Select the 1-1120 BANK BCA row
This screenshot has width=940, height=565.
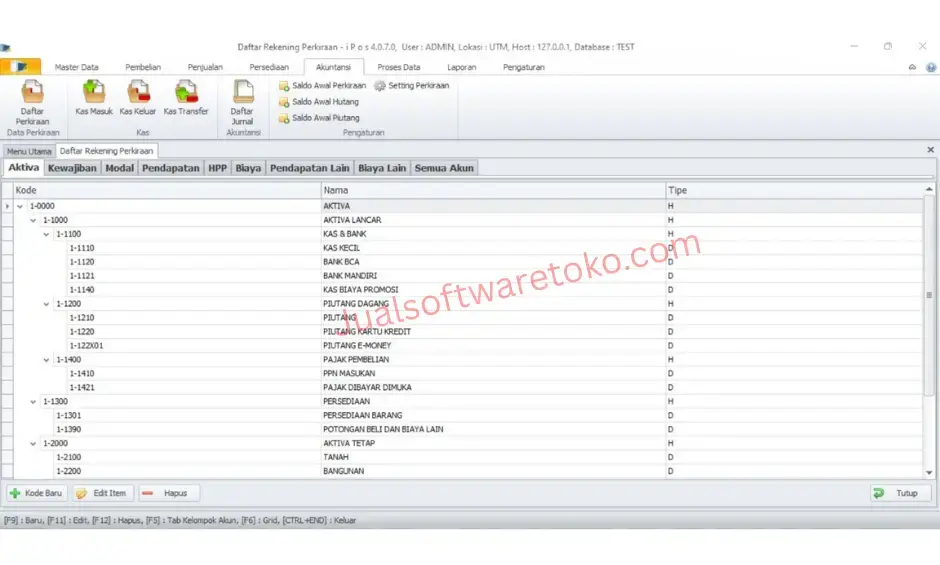468,262
